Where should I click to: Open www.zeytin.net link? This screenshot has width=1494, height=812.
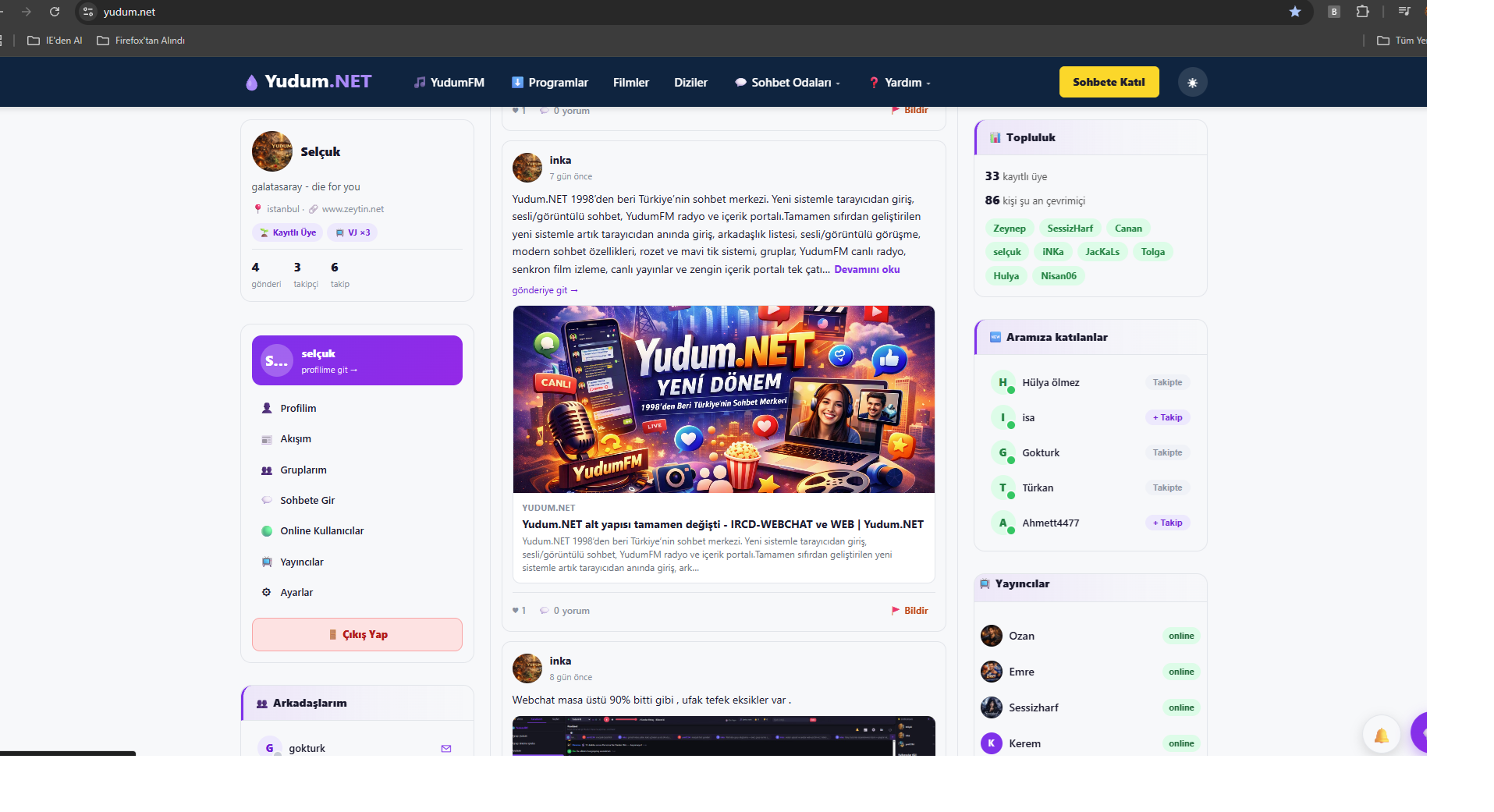point(353,209)
